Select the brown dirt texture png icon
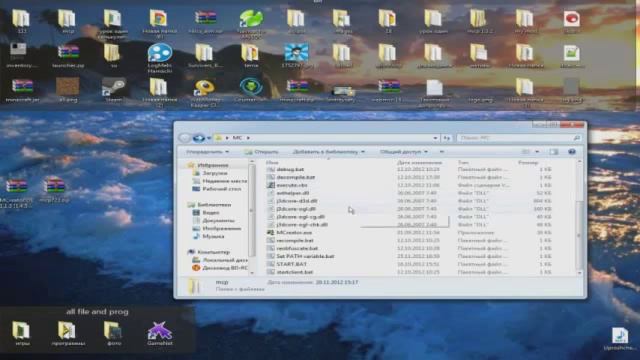 (68, 90)
